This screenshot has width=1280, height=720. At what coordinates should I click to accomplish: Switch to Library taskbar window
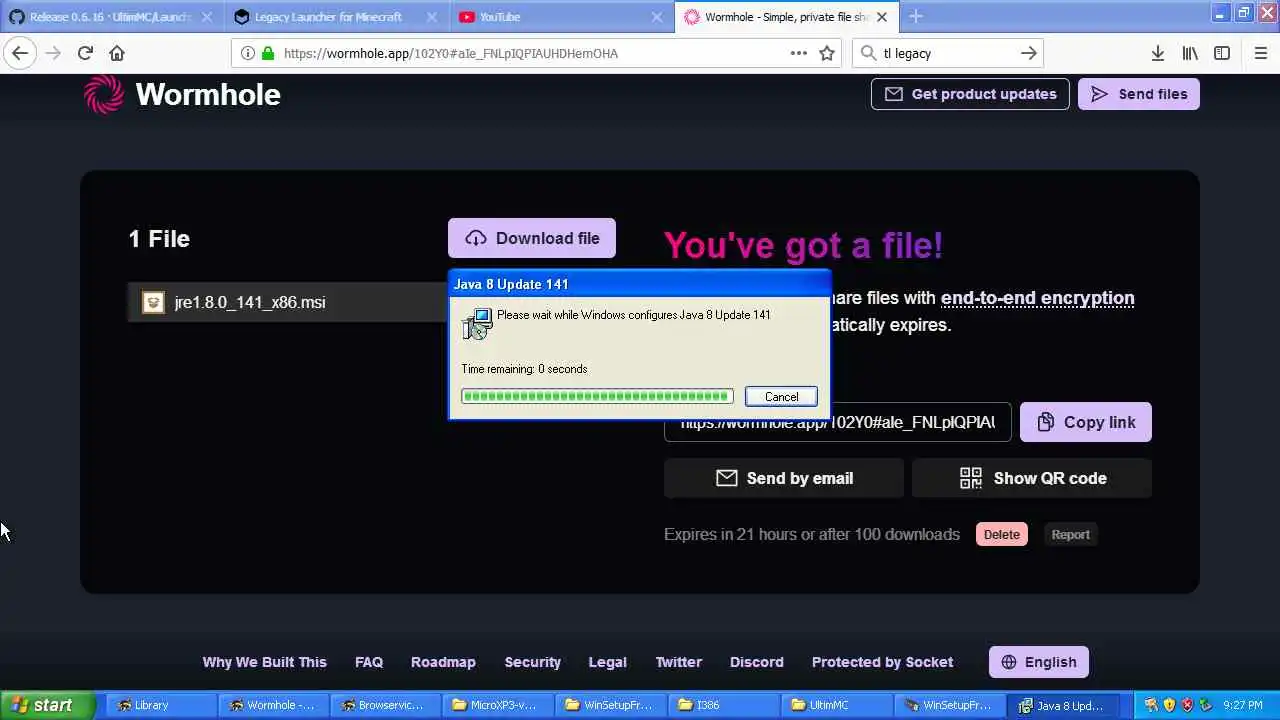point(159,705)
